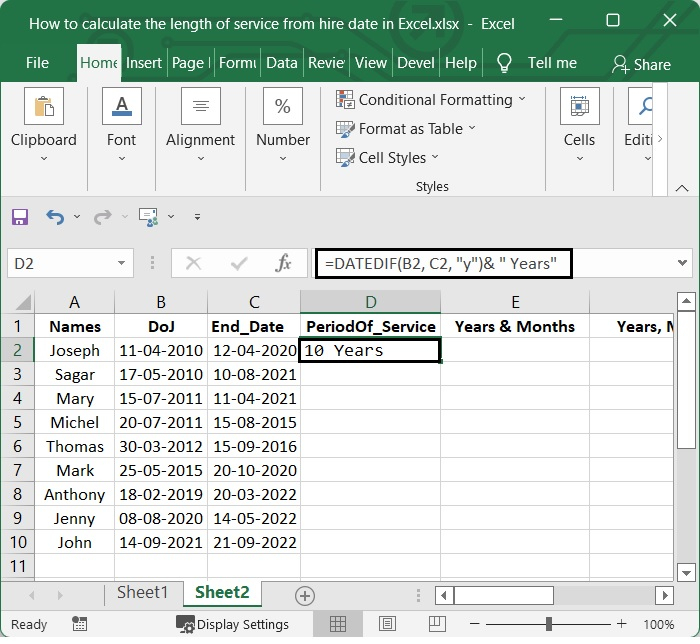Open the Clipboard paste icon group
Screen dimensions: 700x644
pos(44,106)
